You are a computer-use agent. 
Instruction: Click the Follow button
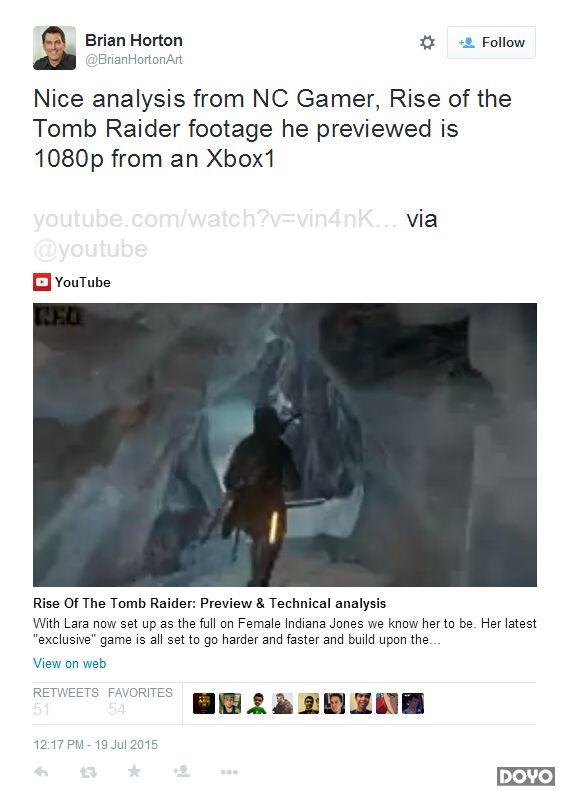pyautogui.click(x=491, y=42)
